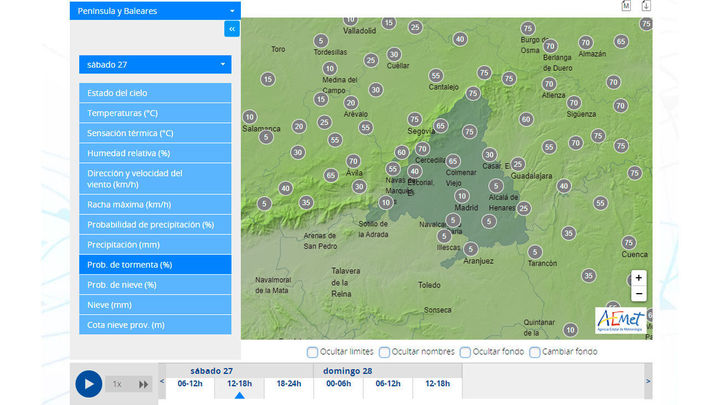Click the 5 marker above Tordesillas
Screen dimensions: 720x405
(321, 40)
